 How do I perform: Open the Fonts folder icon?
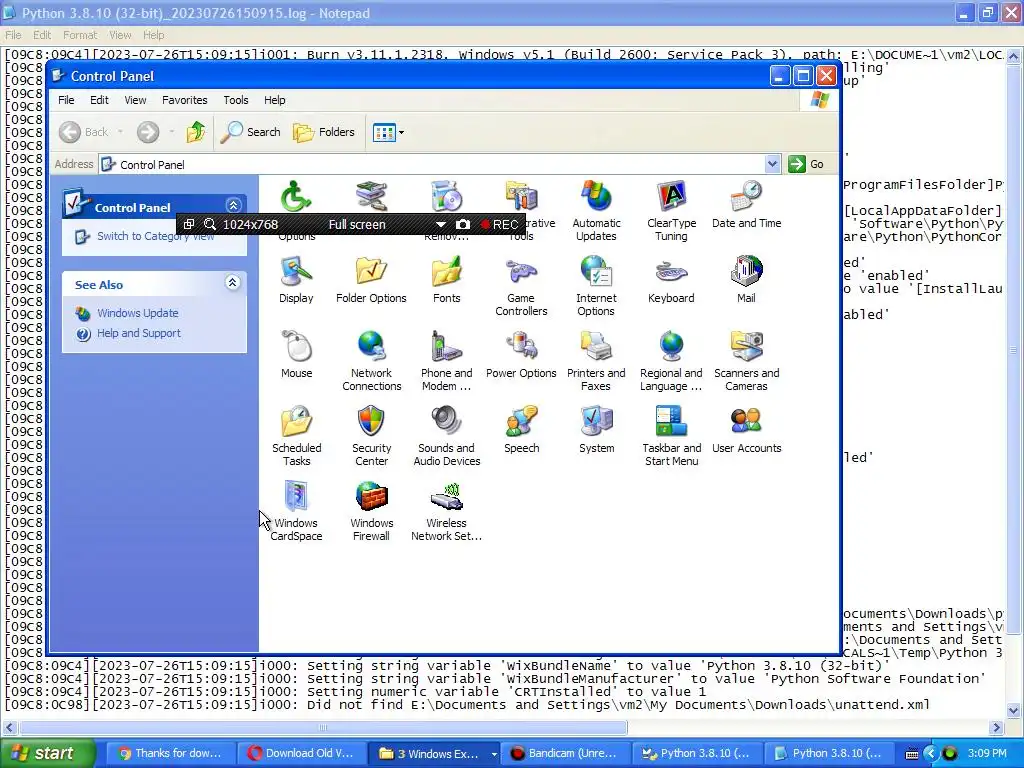(447, 280)
